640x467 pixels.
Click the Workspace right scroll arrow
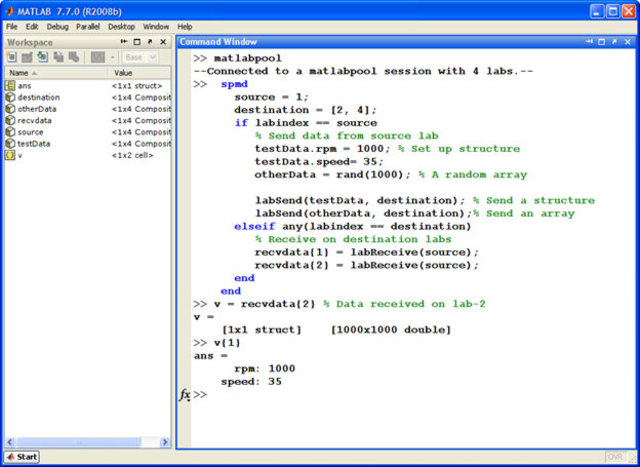pos(165,442)
